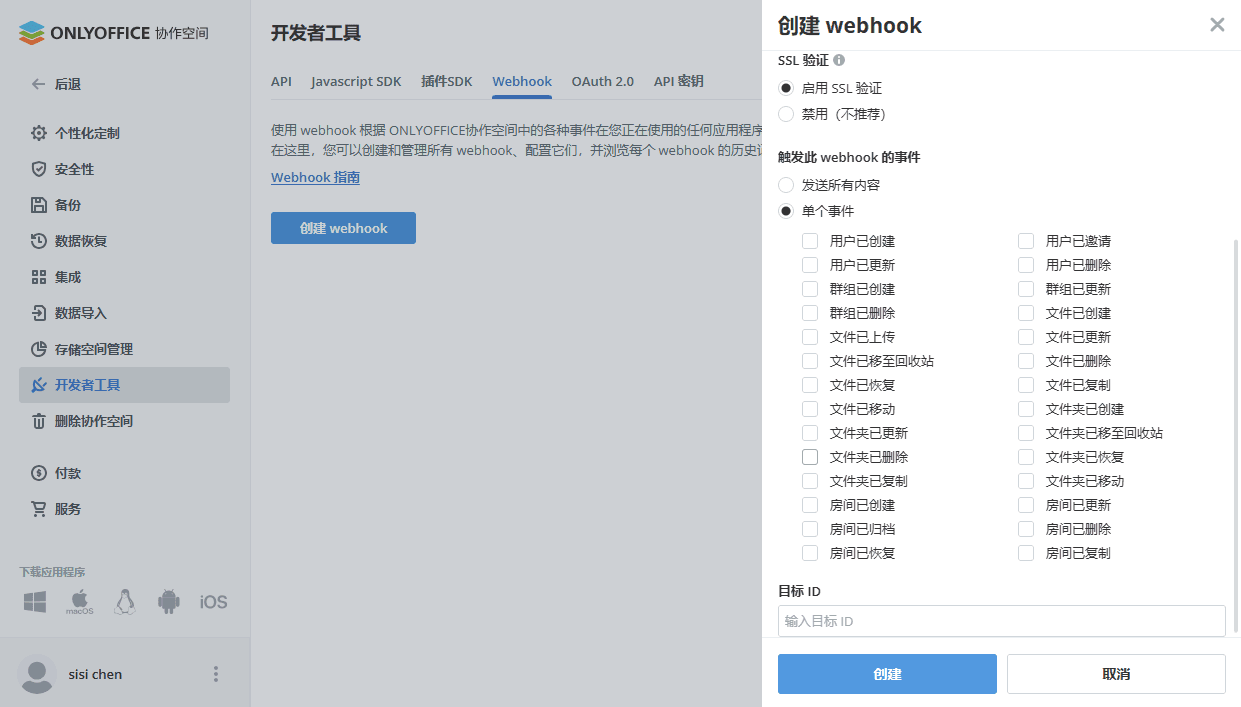Check the 用户已邀请 checkbox
This screenshot has width=1241, height=707.
pyautogui.click(x=1026, y=241)
